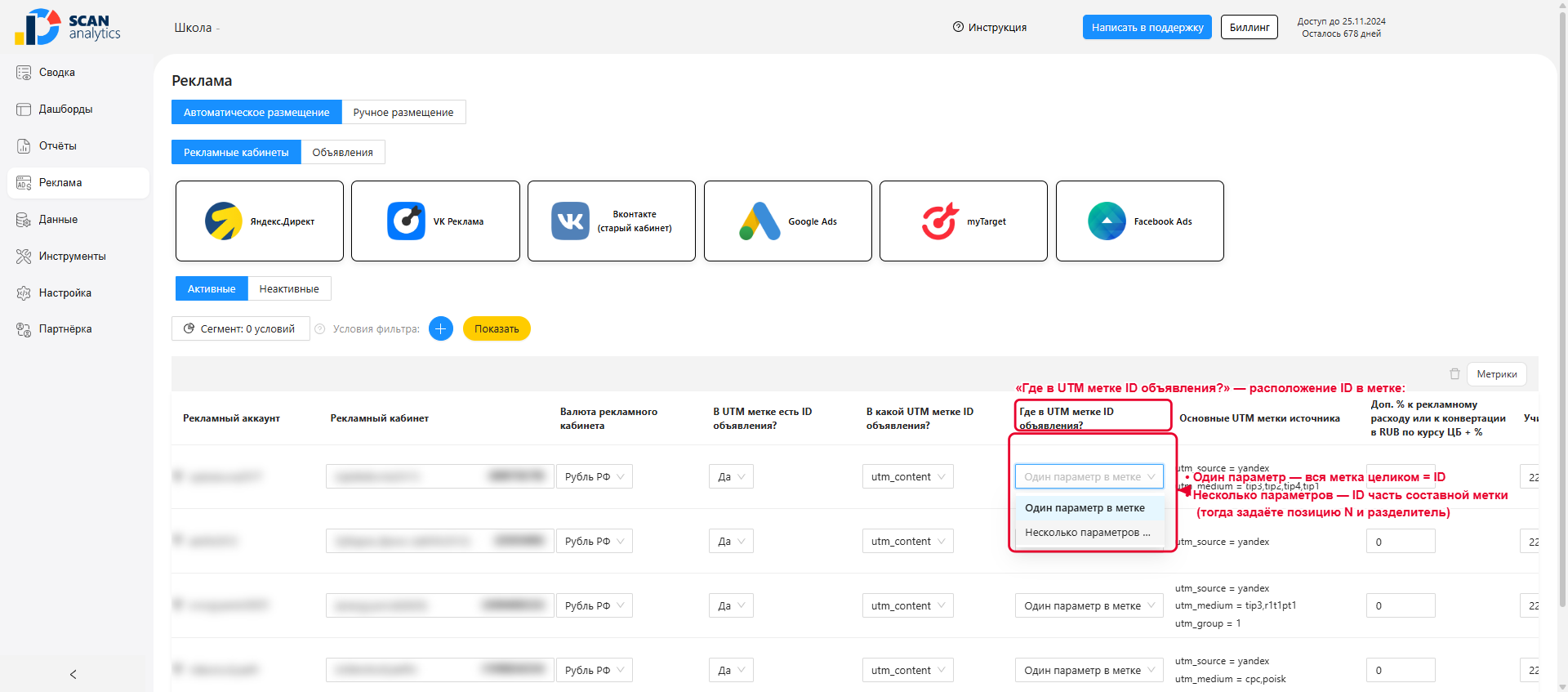Open the Биллинг button
The width and height of the screenshot is (1568, 692).
click(1249, 27)
